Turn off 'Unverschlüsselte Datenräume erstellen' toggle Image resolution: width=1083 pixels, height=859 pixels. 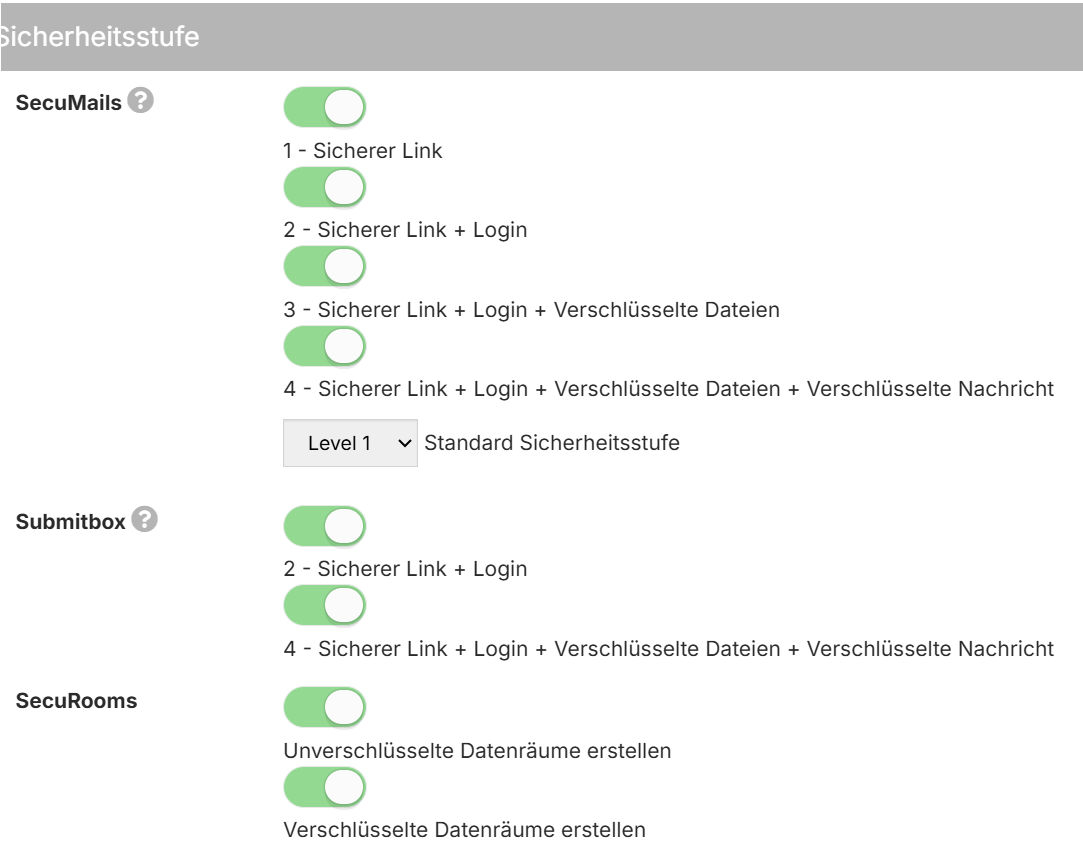tap(324, 707)
